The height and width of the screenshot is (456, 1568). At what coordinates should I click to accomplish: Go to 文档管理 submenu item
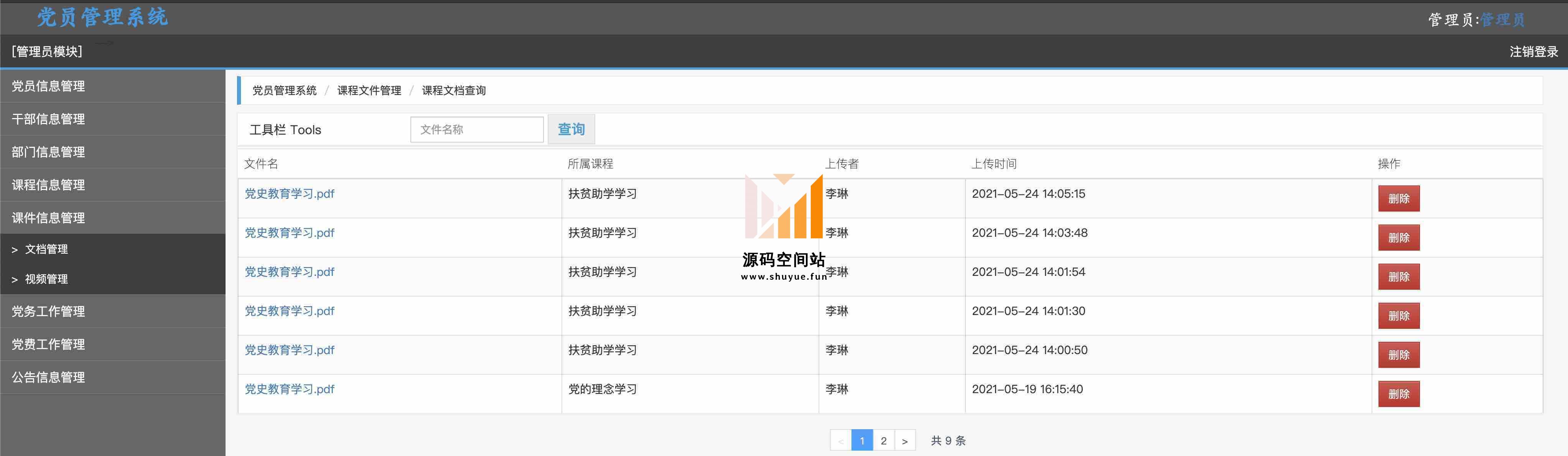point(113,249)
